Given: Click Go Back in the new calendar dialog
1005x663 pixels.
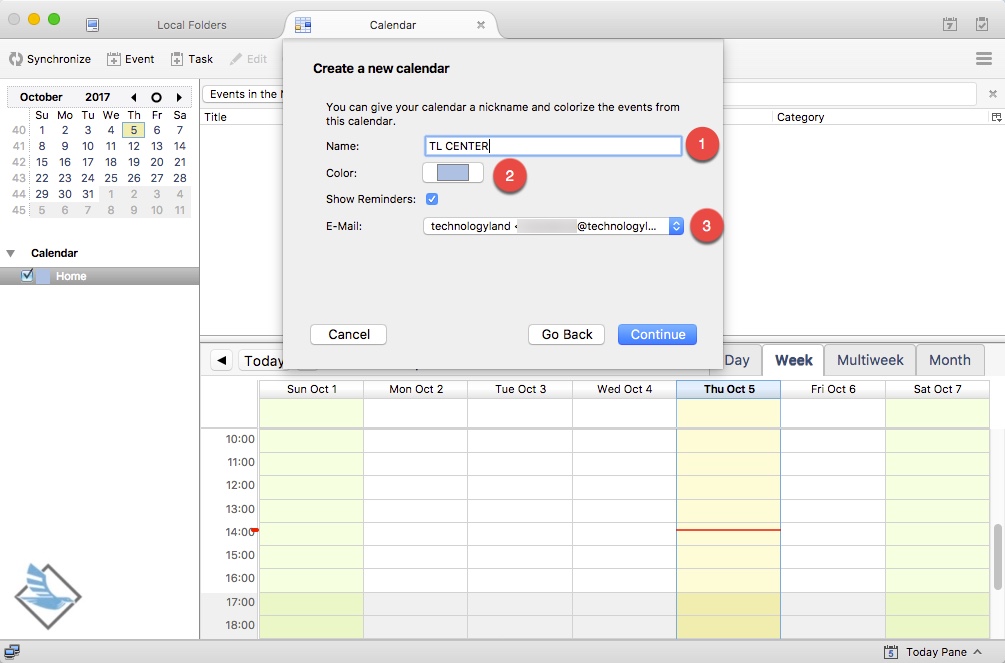Looking at the screenshot, I should [x=566, y=335].
